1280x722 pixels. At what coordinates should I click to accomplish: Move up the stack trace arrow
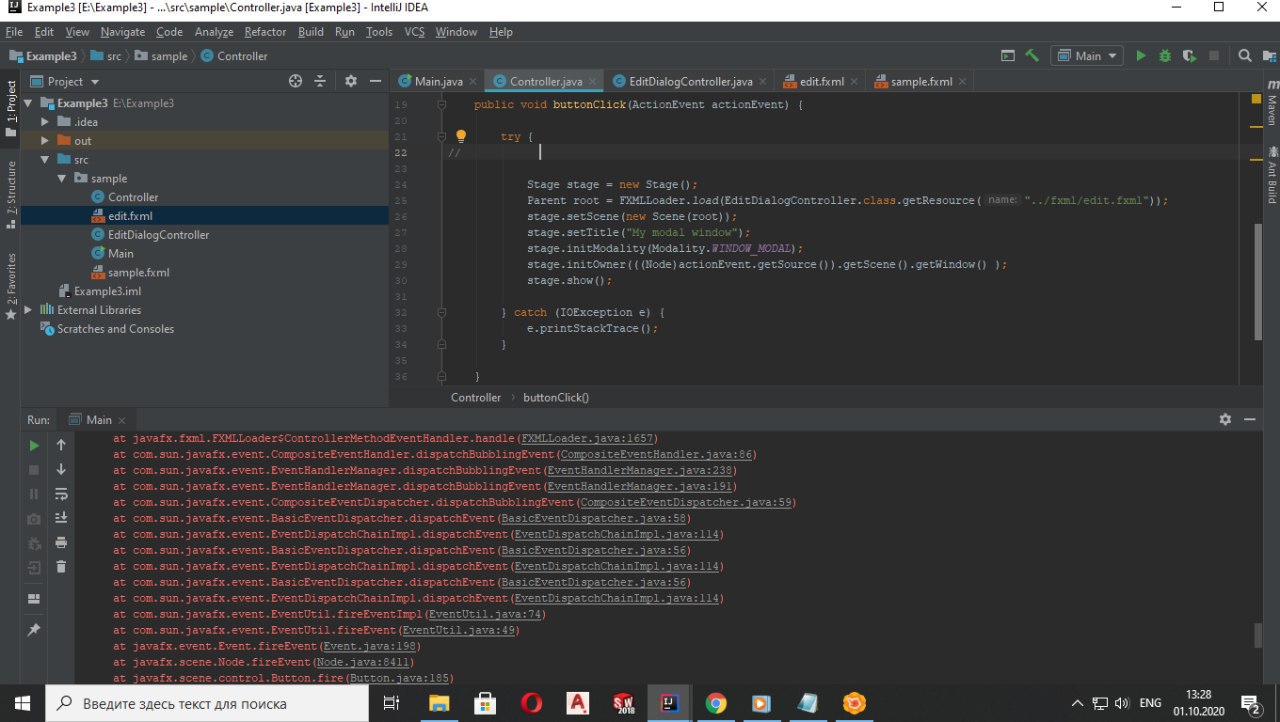tap(61, 446)
